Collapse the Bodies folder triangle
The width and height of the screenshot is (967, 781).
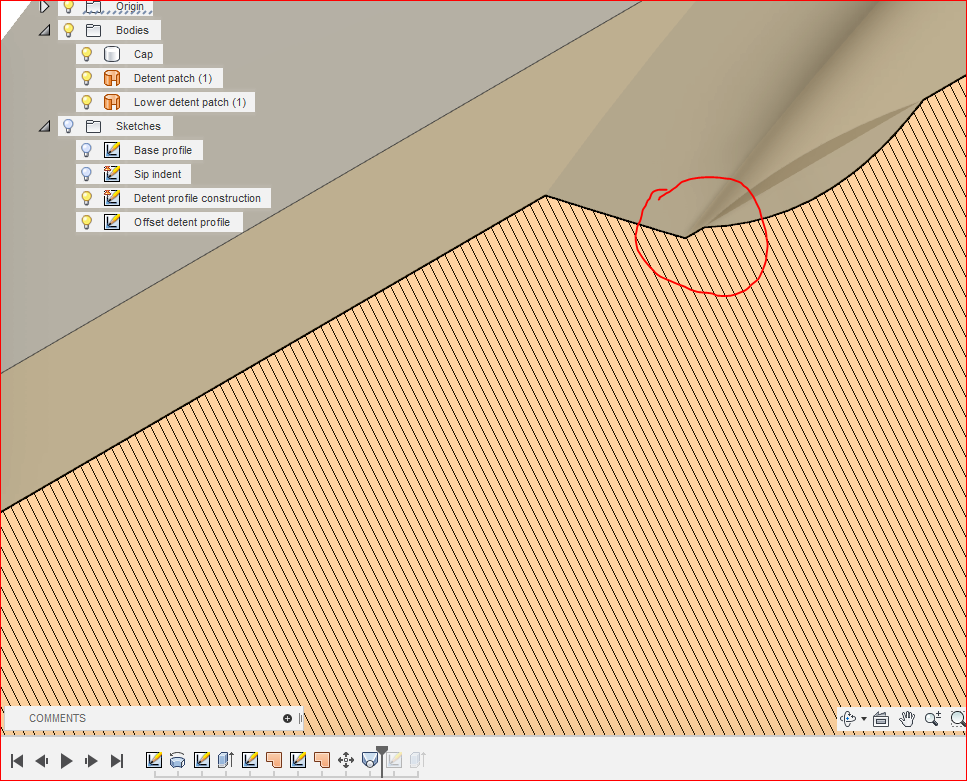[x=44, y=30]
